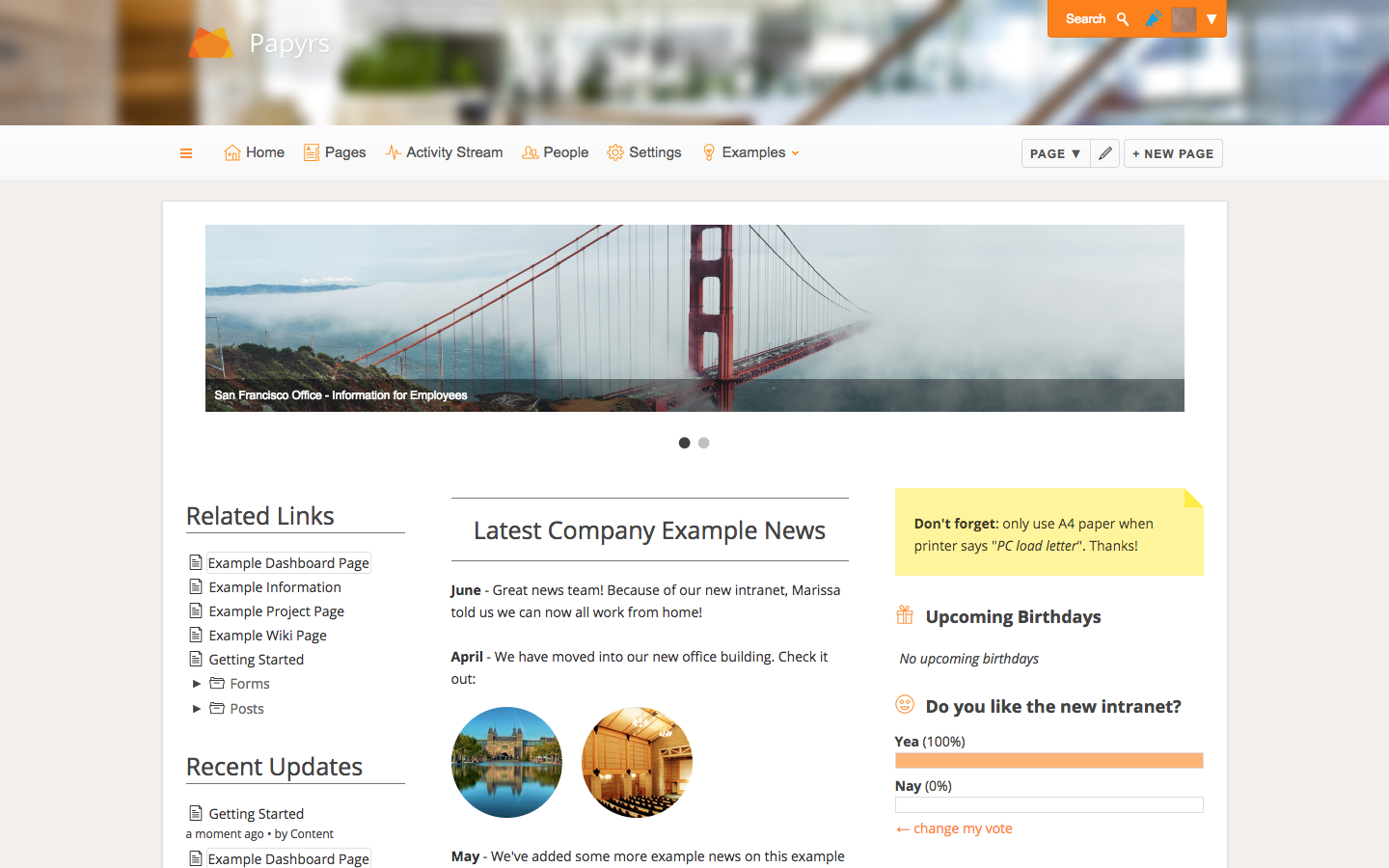Open Getting Started under Recent Updates
This screenshot has width=1389, height=868.
tap(257, 814)
